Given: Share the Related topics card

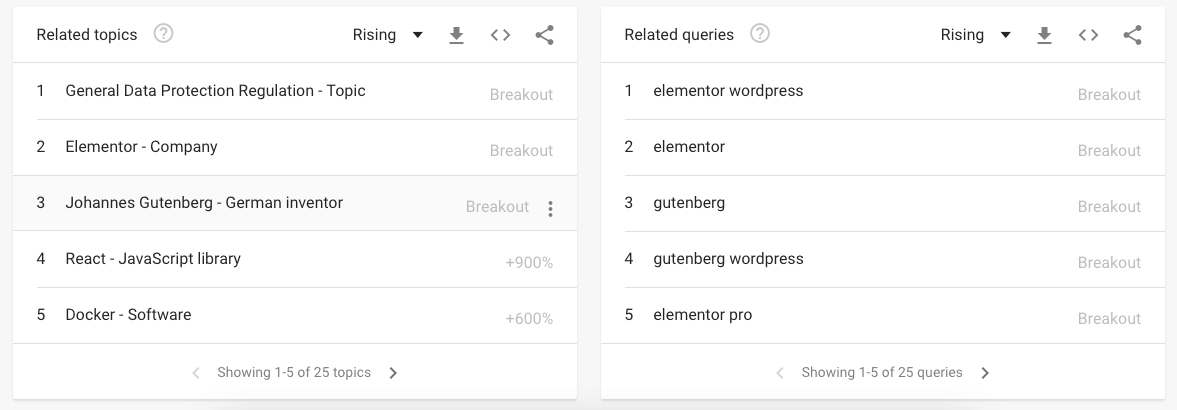Looking at the screenshot, I should pos(544,35).
